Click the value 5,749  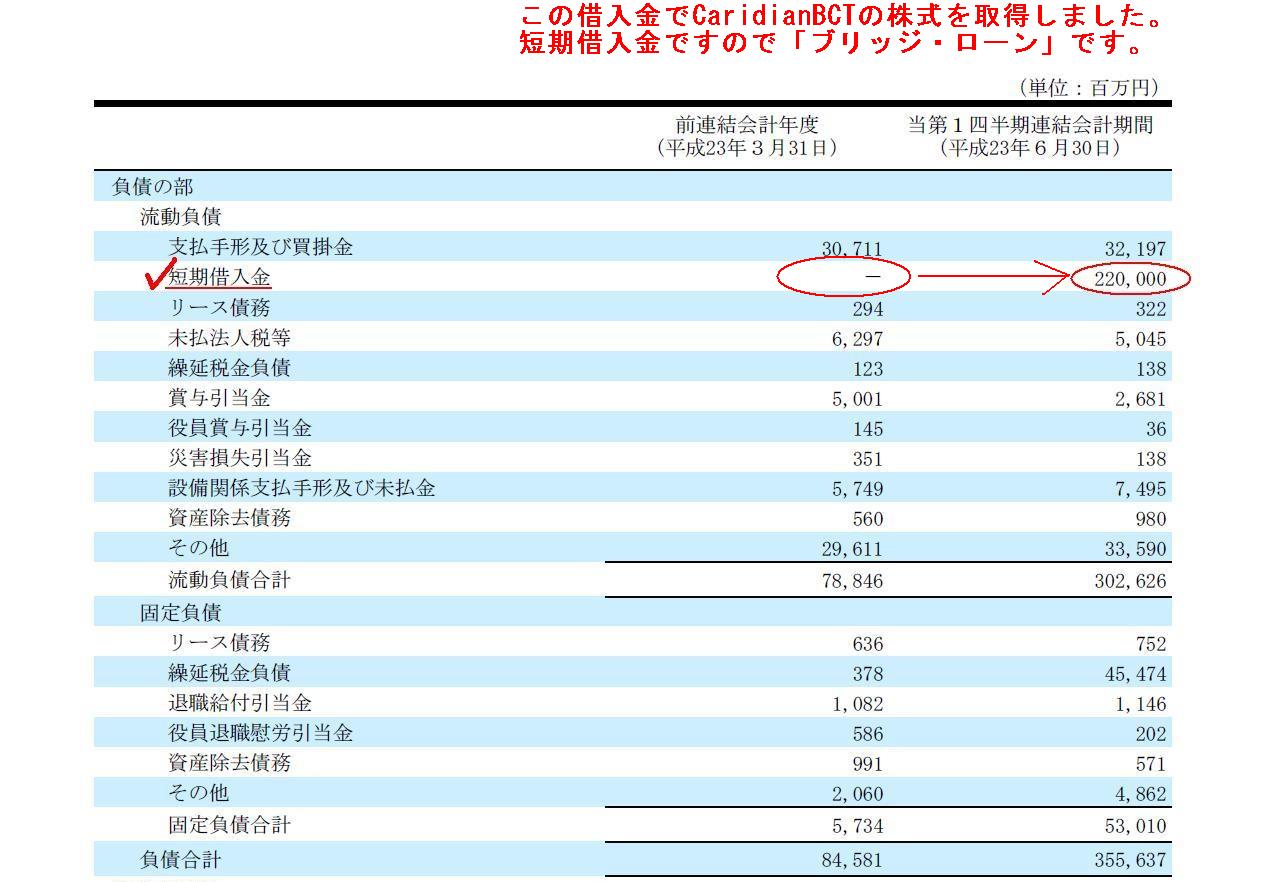click(x=857, y=489)
